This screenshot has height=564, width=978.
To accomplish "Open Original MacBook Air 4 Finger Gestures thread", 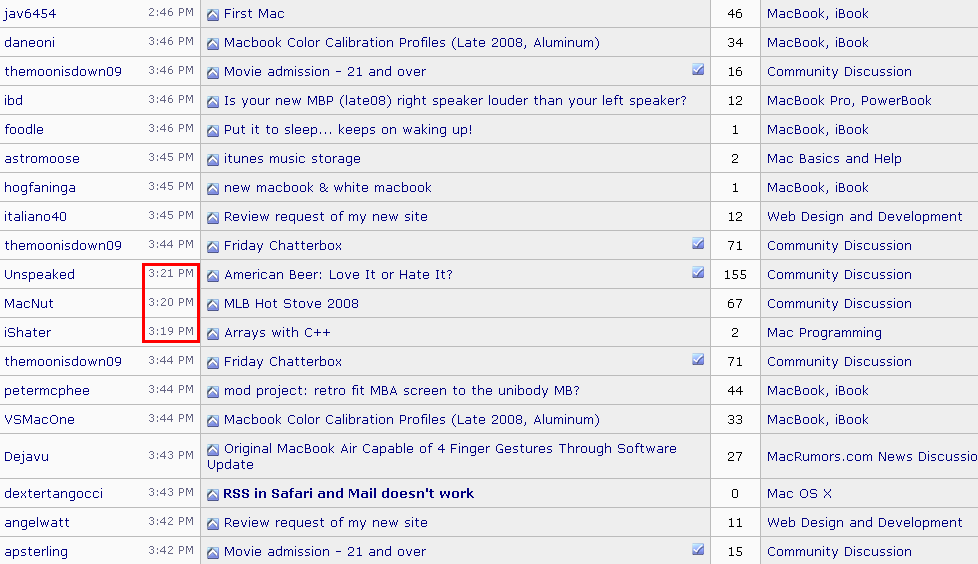I will click(x=442, y=456).
